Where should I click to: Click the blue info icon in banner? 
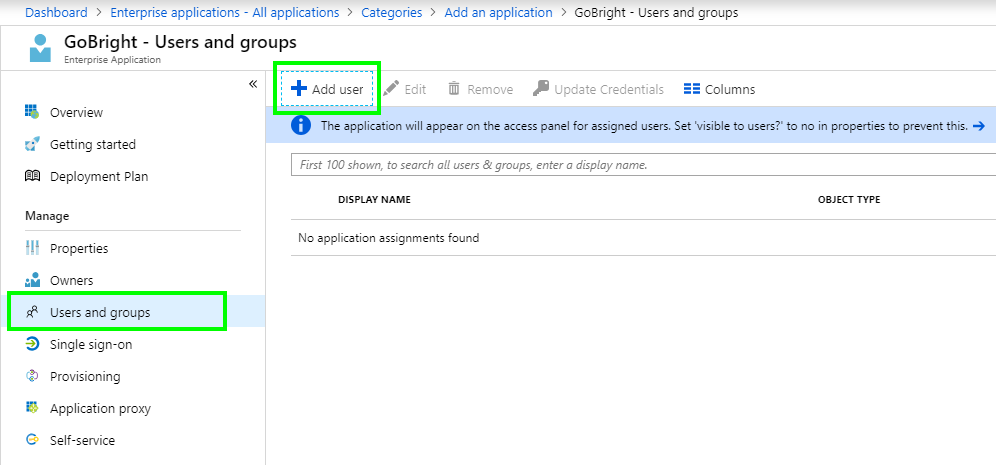point(300,126)
